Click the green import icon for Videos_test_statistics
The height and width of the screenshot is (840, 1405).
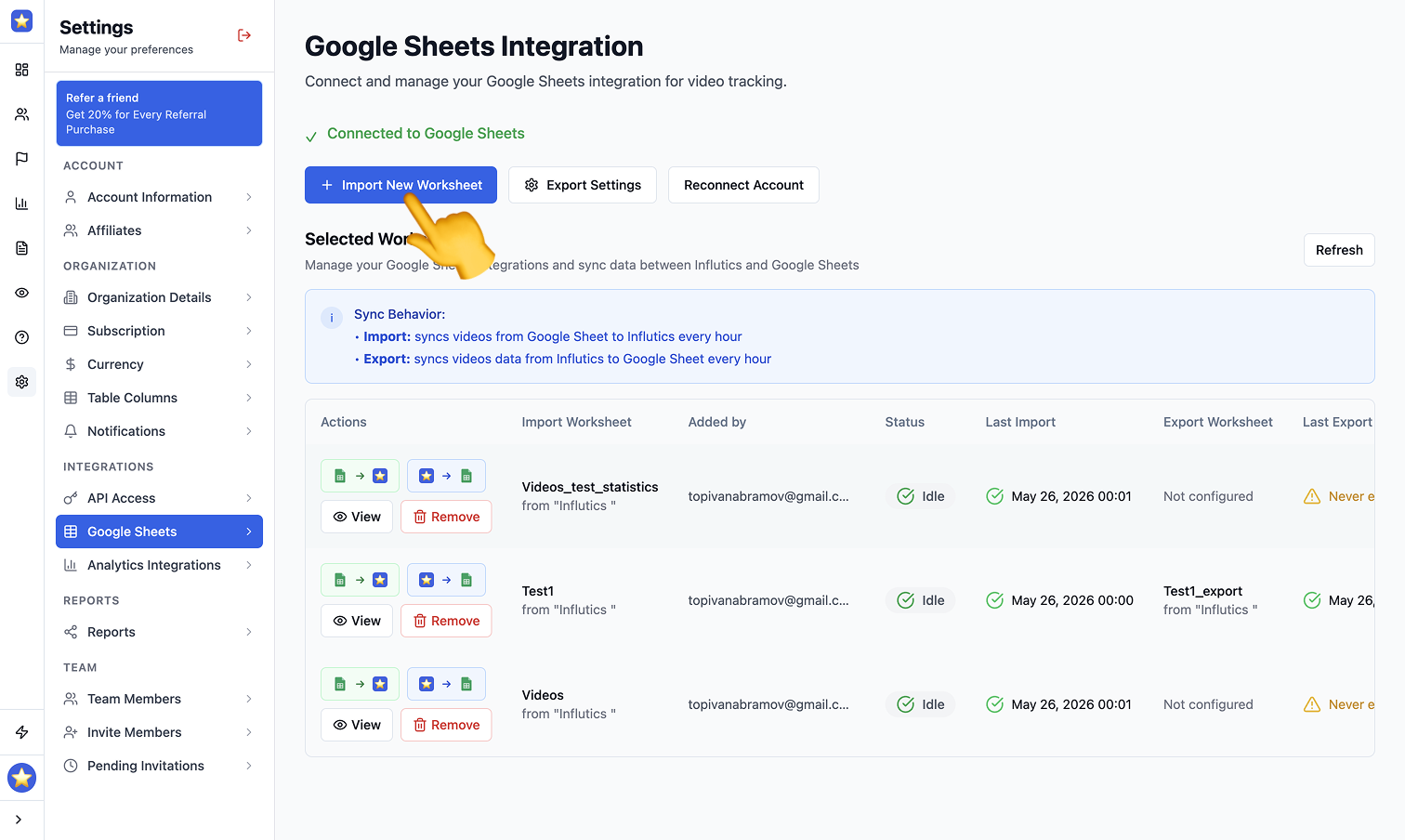[x=360, y=476]
